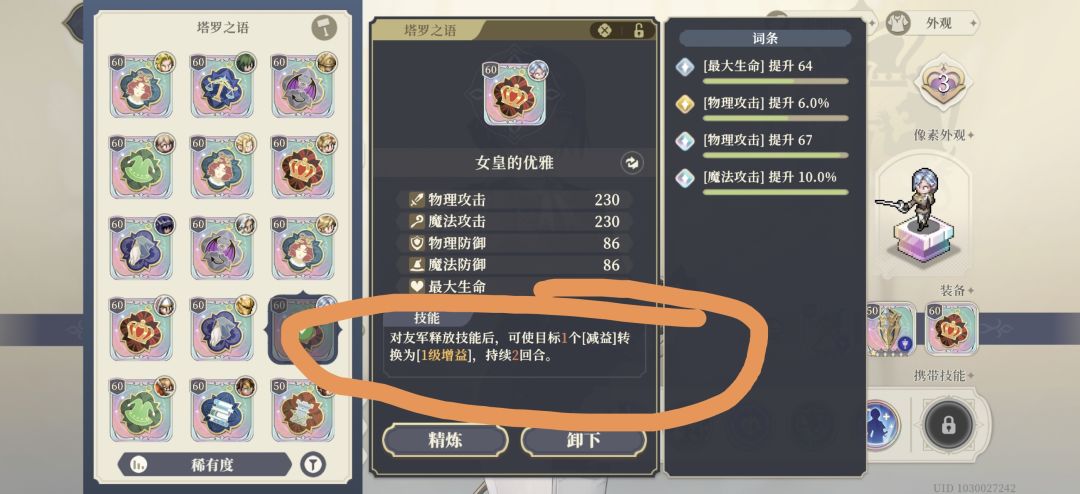Click the [最大生命] 提升 64 progress bar

[775, 81]
